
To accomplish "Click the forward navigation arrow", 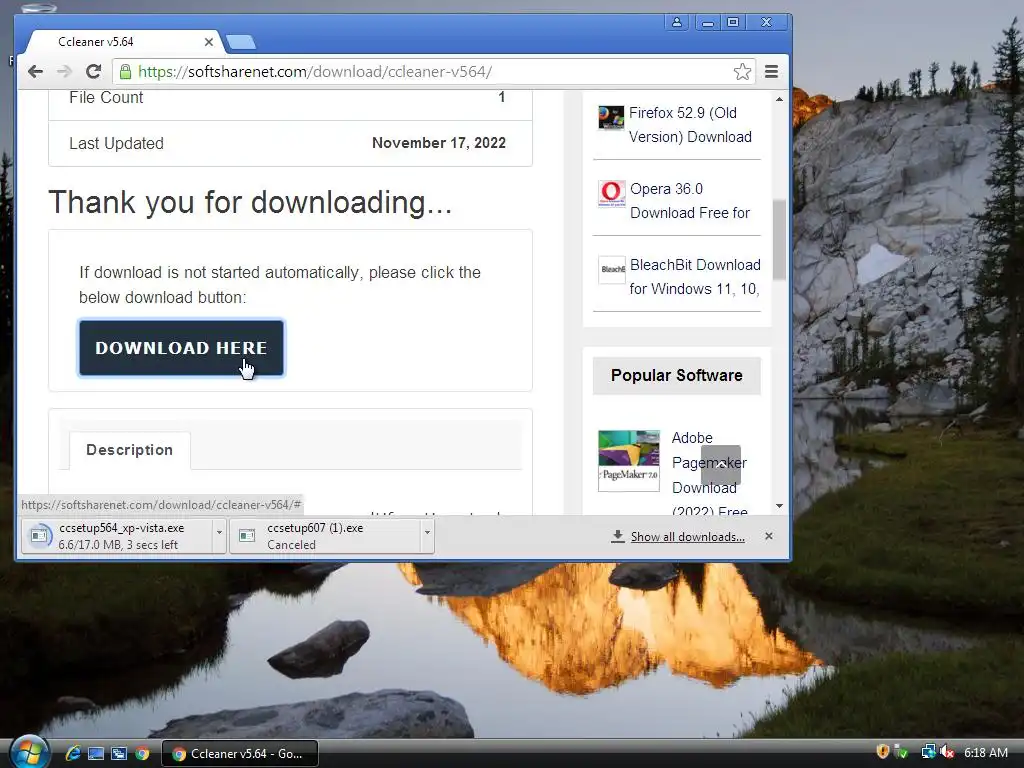I will pyautogui.click(x=64, y=72).
